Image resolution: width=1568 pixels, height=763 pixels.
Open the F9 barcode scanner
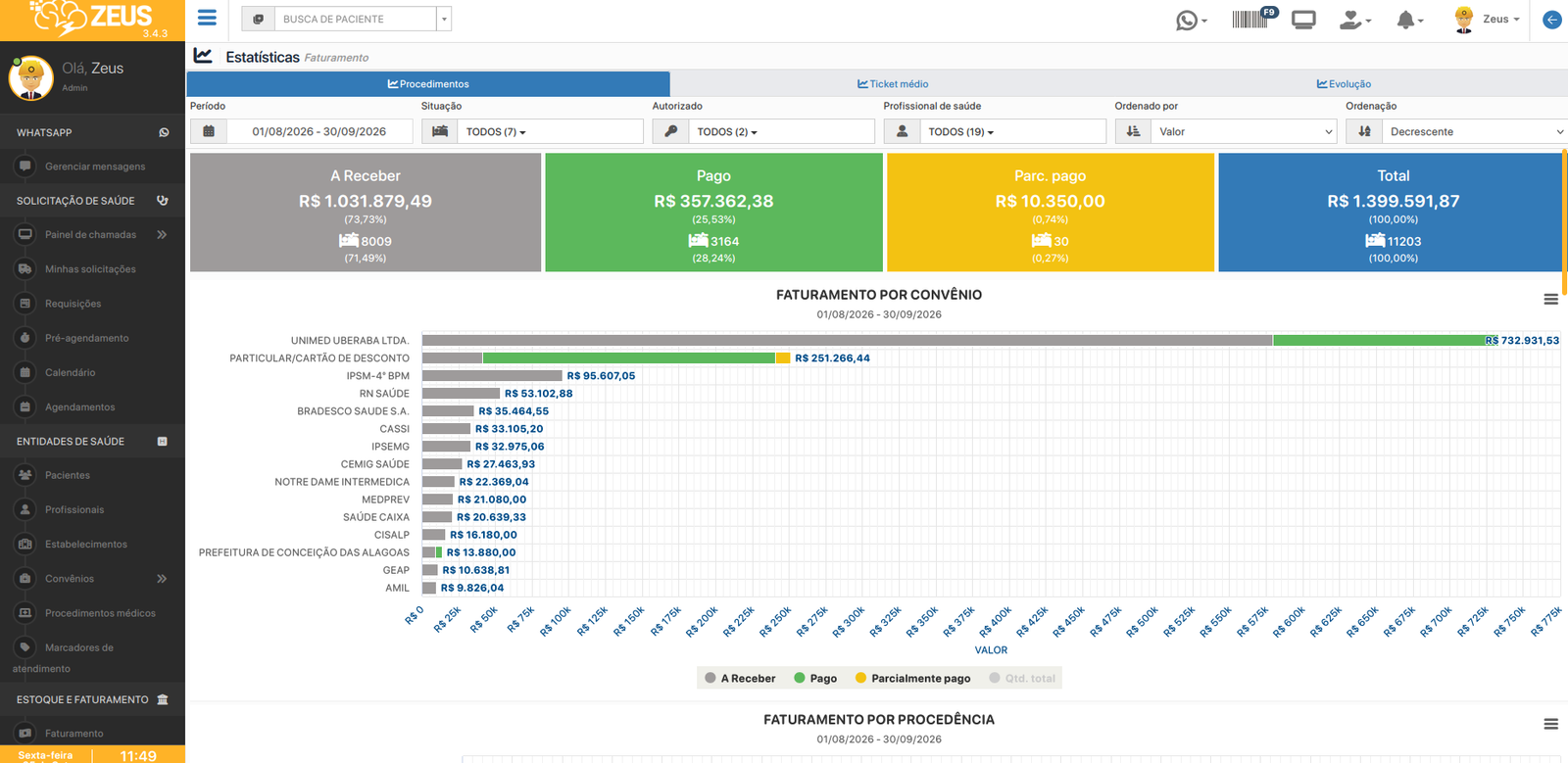click(x=1254, y=19)
